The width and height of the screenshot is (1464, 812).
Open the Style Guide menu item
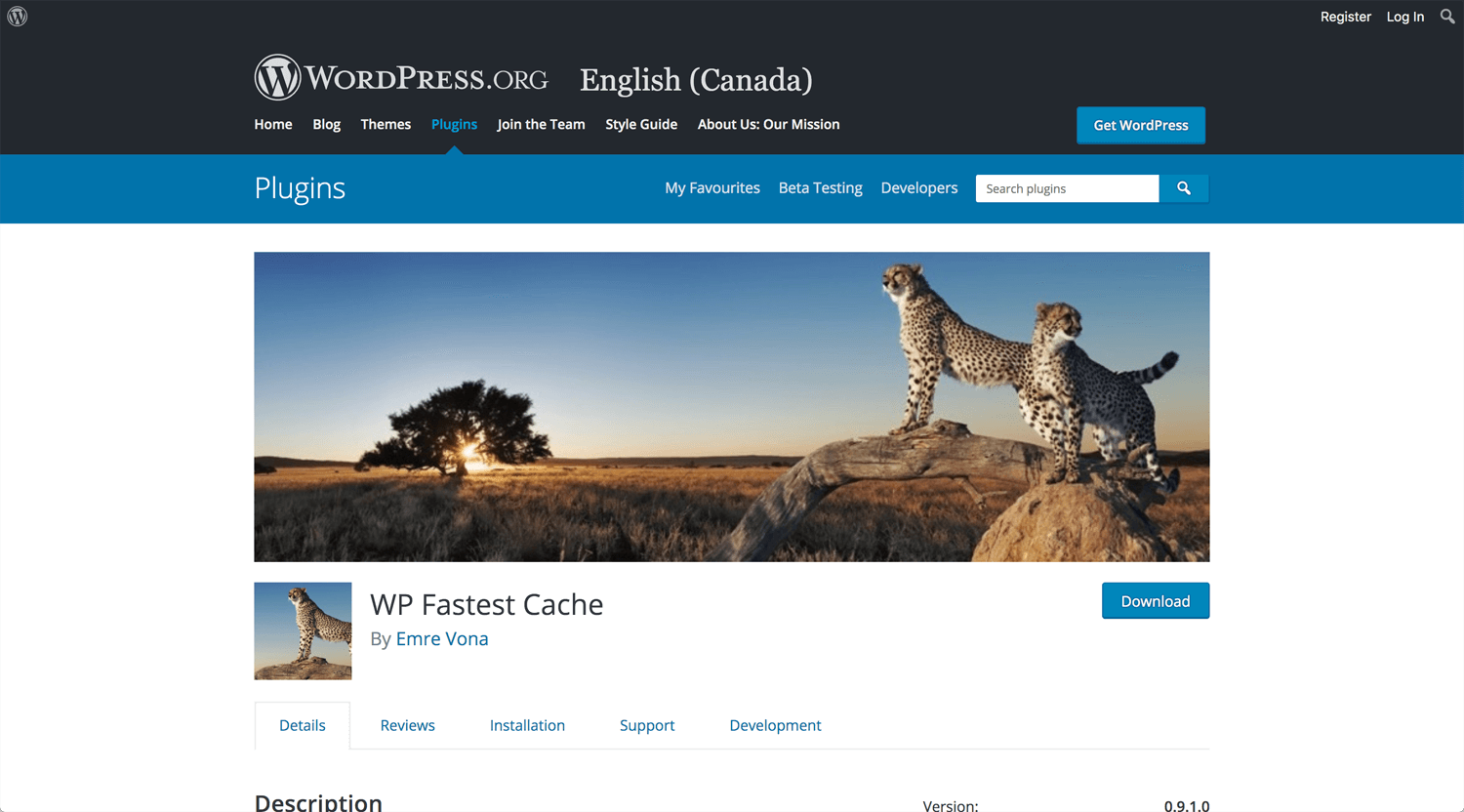pyautogui.click(x=641, y=124)
